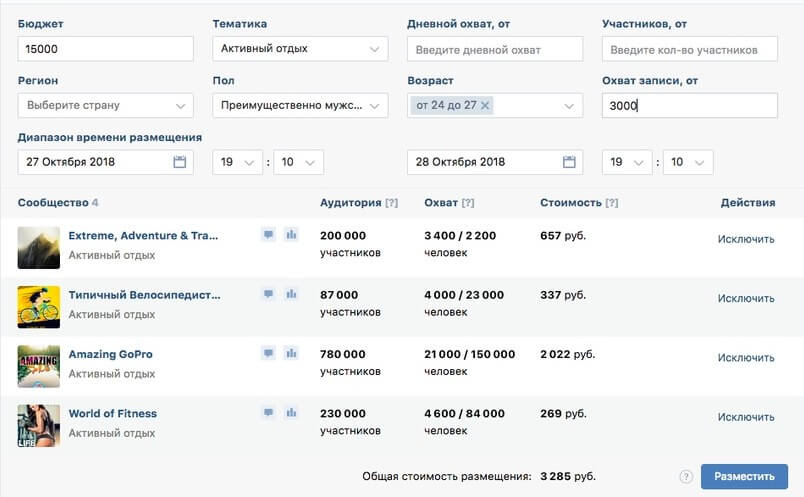
Task: Open statistics icon for World of Fitness
Action: click(x=291, y=412)
